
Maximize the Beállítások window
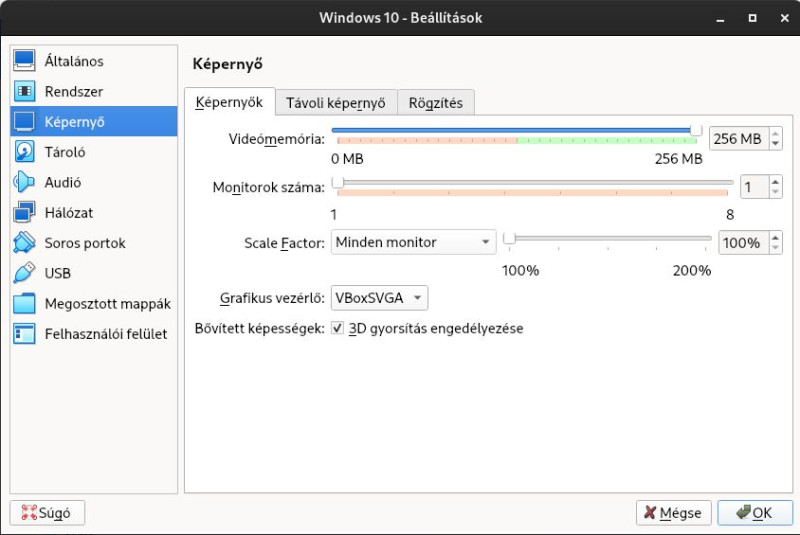pos(752,18)
